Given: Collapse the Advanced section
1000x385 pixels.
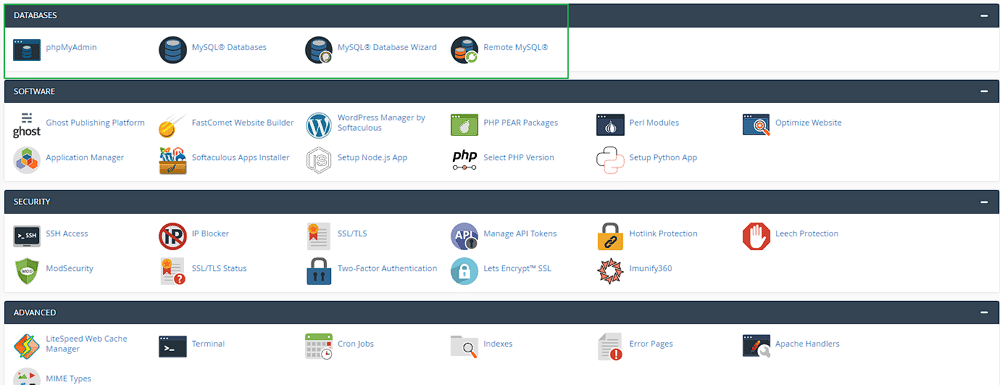Looking at the screenshot, I should (x=984, y=313).
